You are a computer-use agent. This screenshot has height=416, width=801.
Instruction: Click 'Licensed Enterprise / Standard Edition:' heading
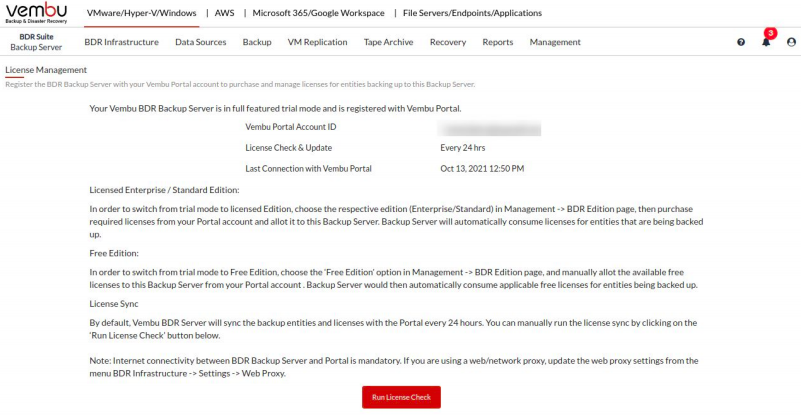[164, 190]
